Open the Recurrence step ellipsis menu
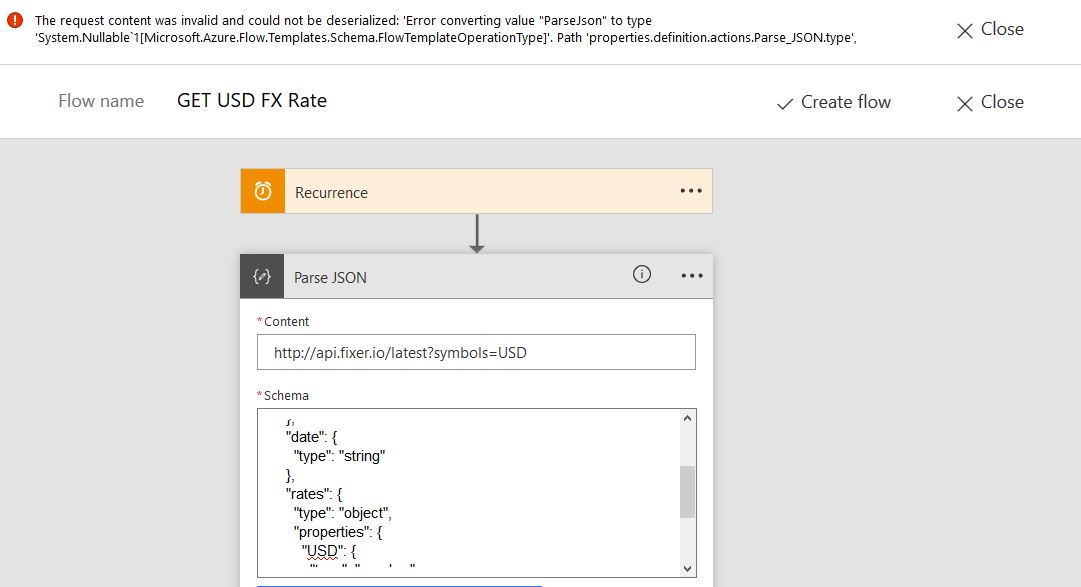Image resolution: width=1081 pixels, height=587 pixels. (x=691, y=191)
